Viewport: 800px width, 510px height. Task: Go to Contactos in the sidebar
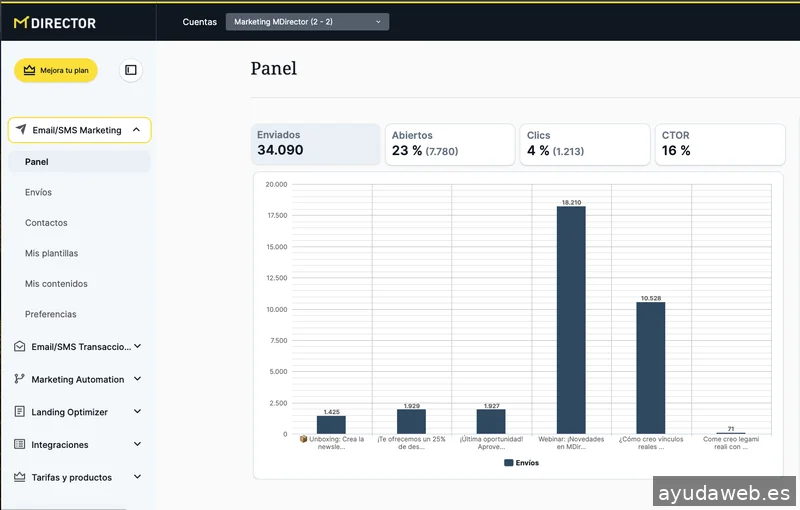tap(46, 223)
